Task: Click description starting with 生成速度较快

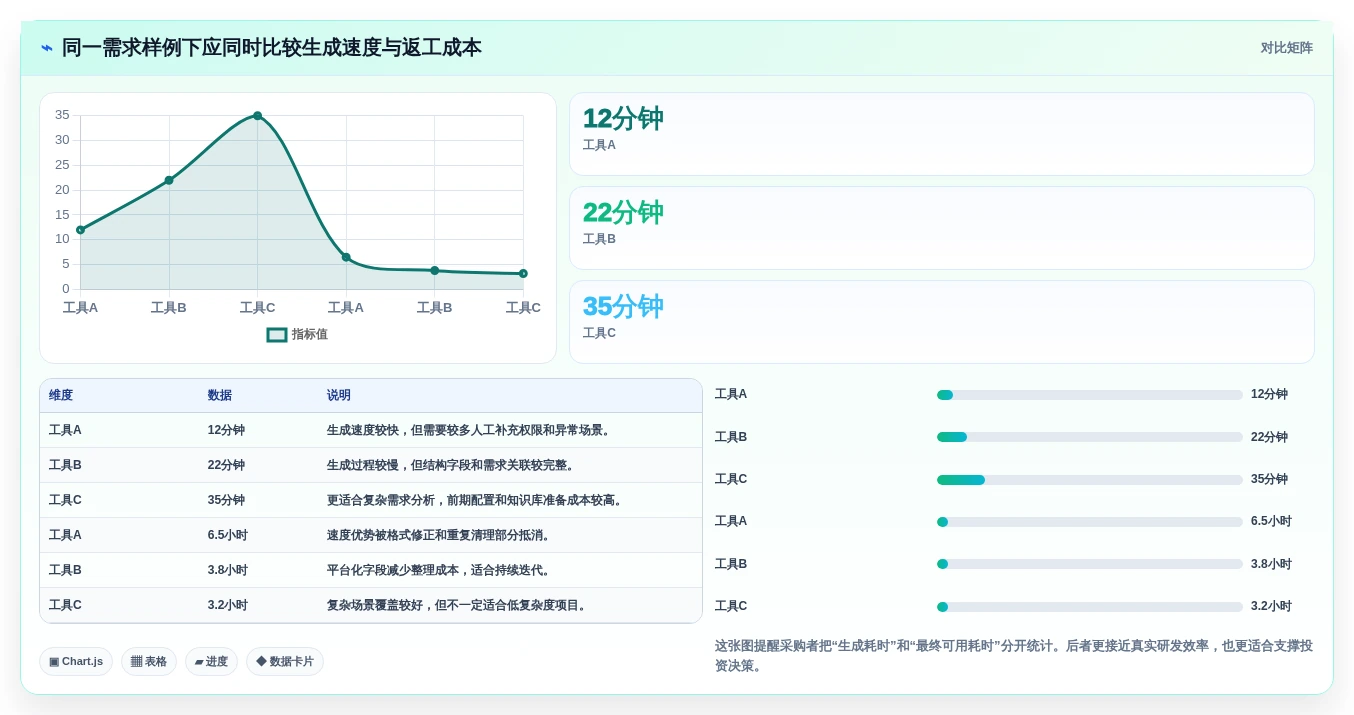Action: click(x=470, y=431)
